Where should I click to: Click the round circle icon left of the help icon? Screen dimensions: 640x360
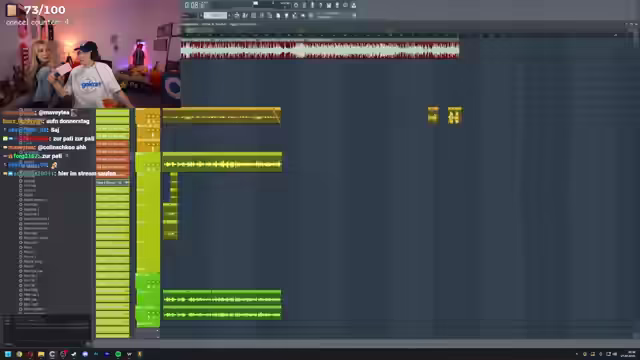click(x=296, y=5)
